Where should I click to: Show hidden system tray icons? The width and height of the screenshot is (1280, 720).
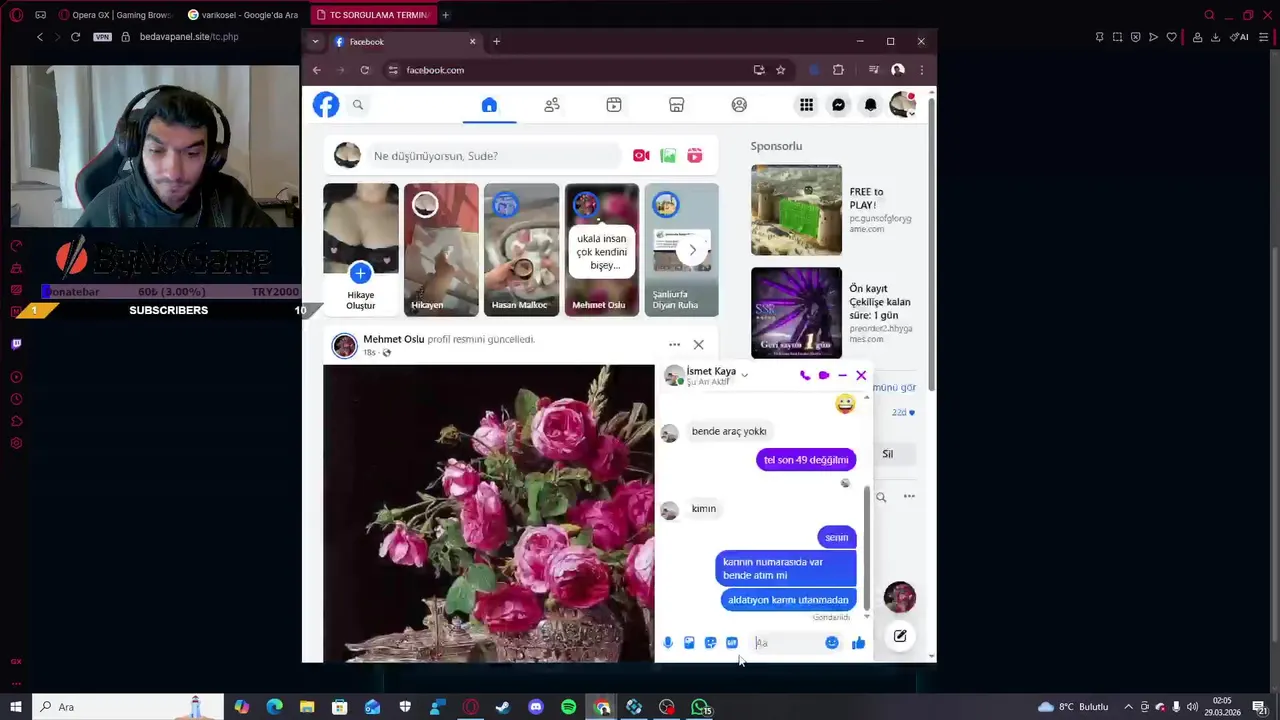click(1128, 707)
